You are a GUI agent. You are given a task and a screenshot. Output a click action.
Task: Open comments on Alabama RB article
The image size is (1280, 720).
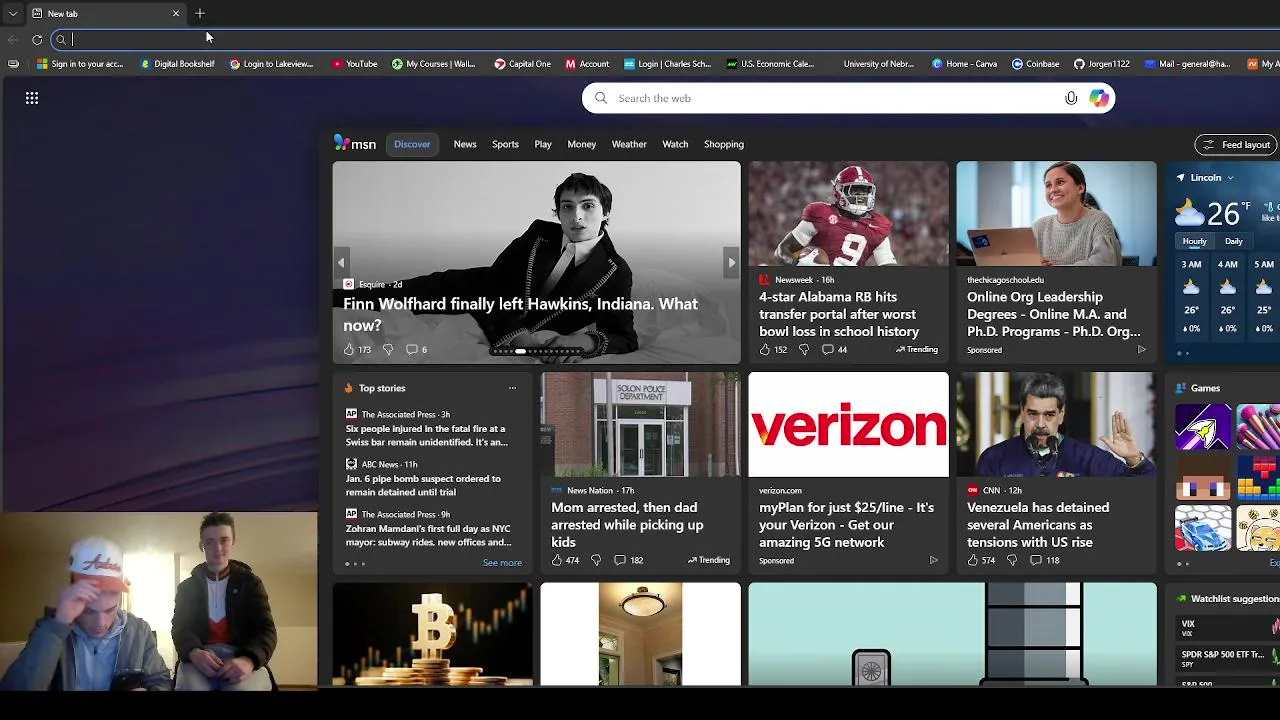tap(834, 349)
